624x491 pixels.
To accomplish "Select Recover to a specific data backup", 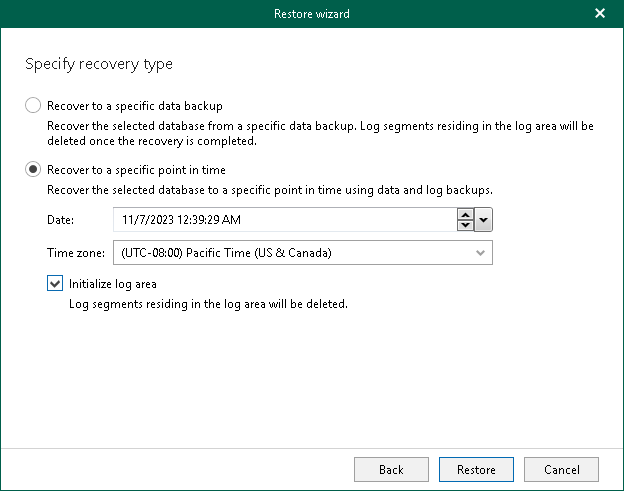I will coord(33,105).
